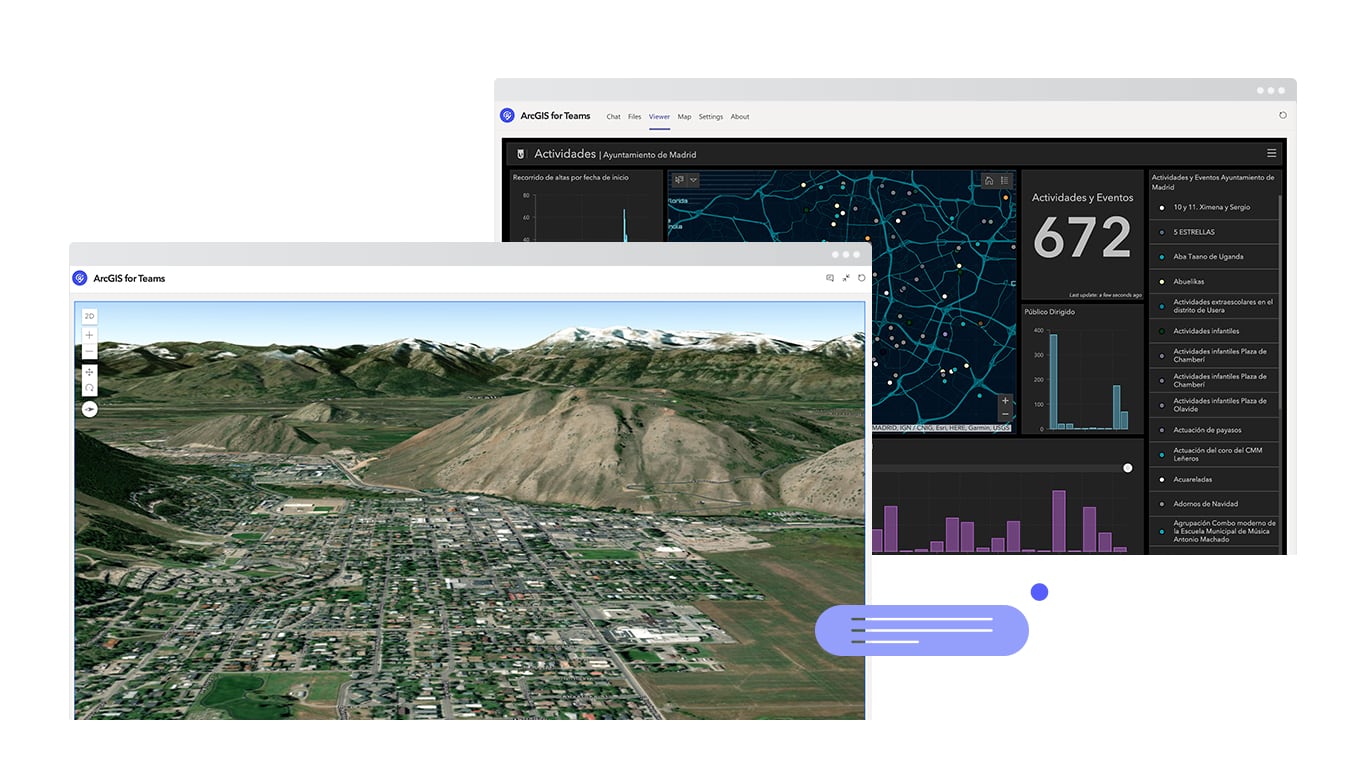Viewport: 1366px width, 768px height.
Task: Click tallest bar in Público Dirigido chart
Action: click(1053, 382)
